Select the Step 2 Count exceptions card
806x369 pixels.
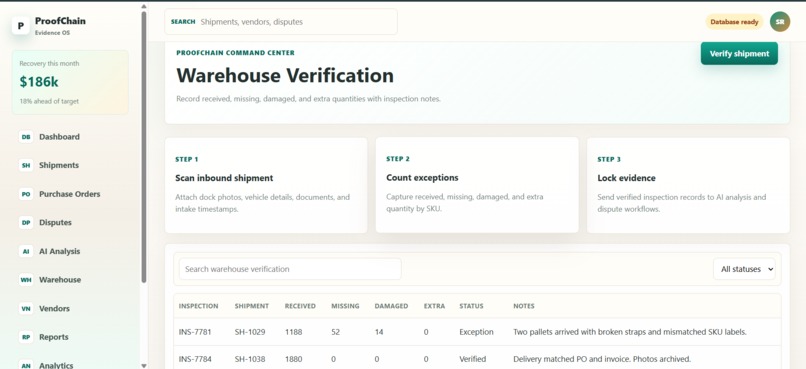[x=477, y=184]
